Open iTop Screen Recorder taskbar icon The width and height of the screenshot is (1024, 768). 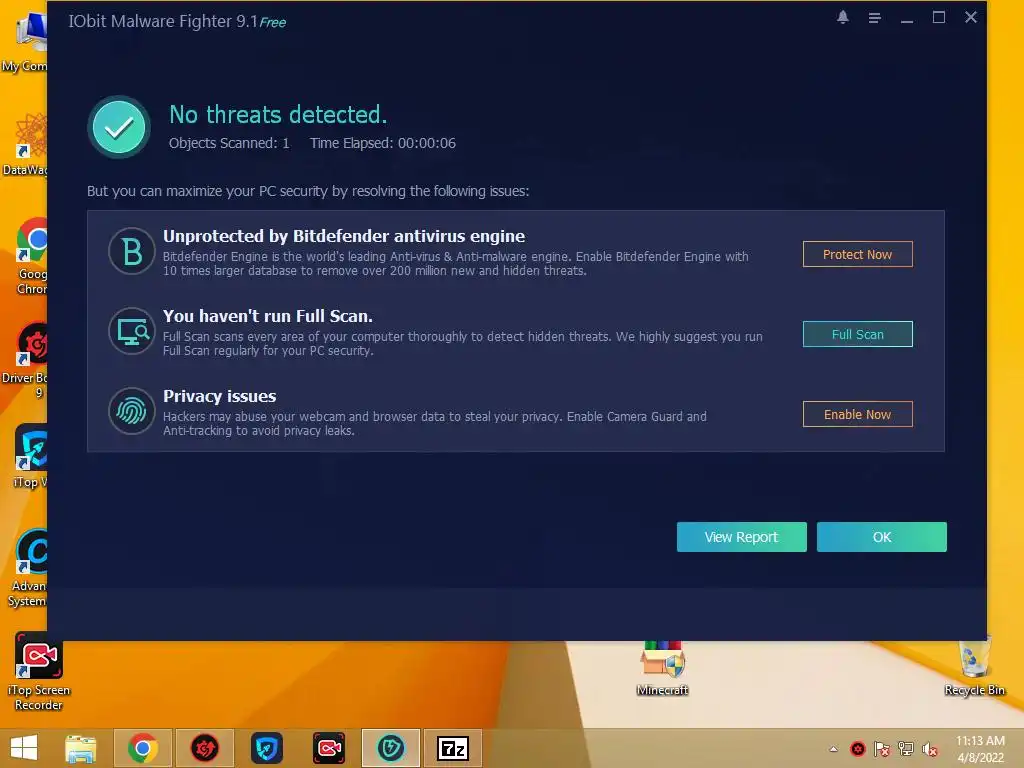click(x=328, y=748)
